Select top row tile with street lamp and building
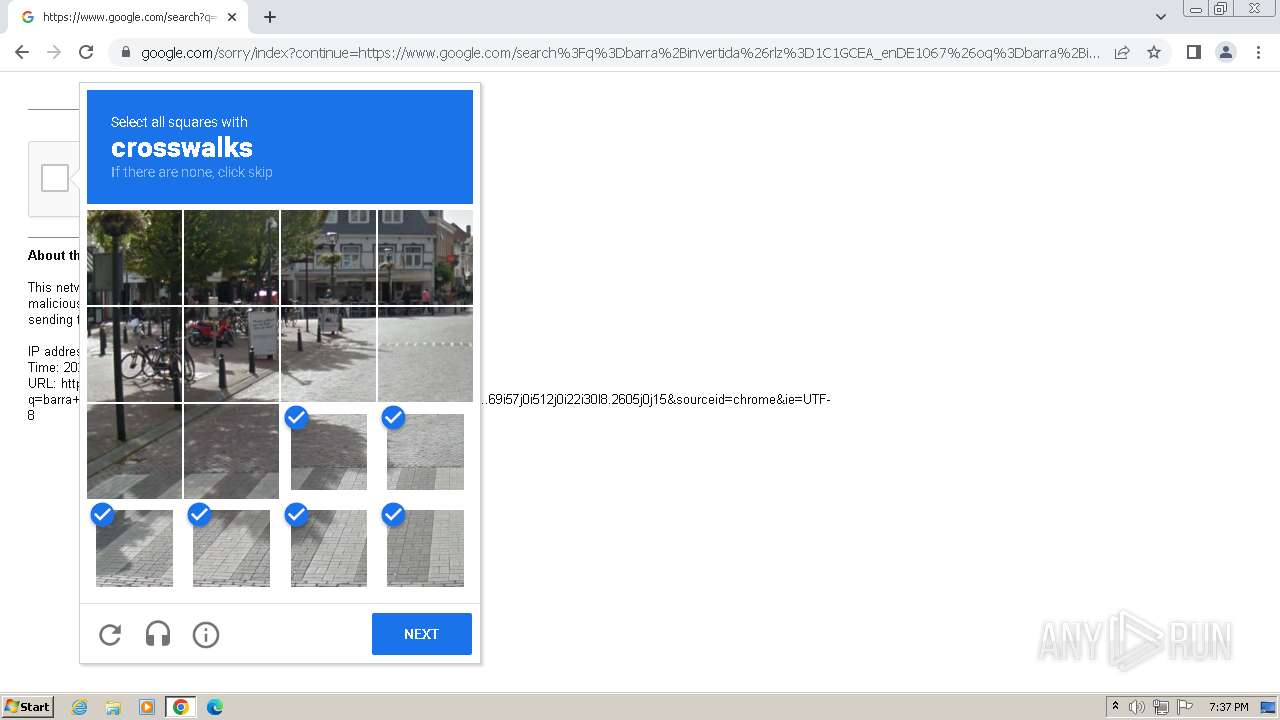 click(x=329, y=257)
